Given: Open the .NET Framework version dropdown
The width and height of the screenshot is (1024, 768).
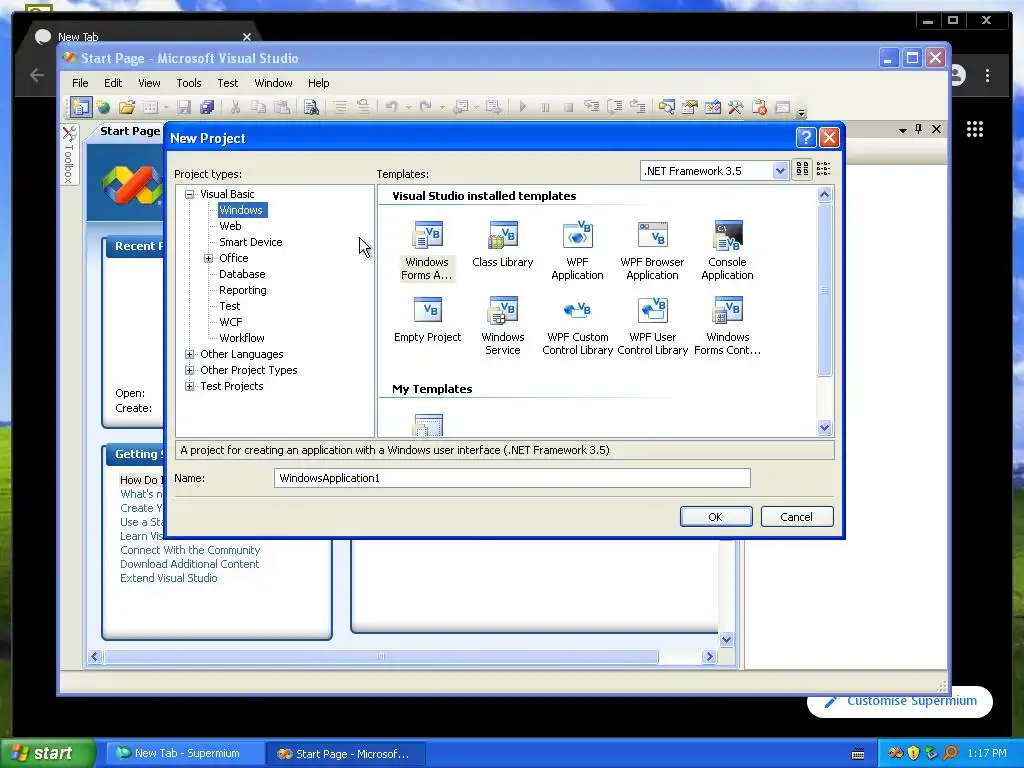Looking at the screenshot, I should pos(780,170).
